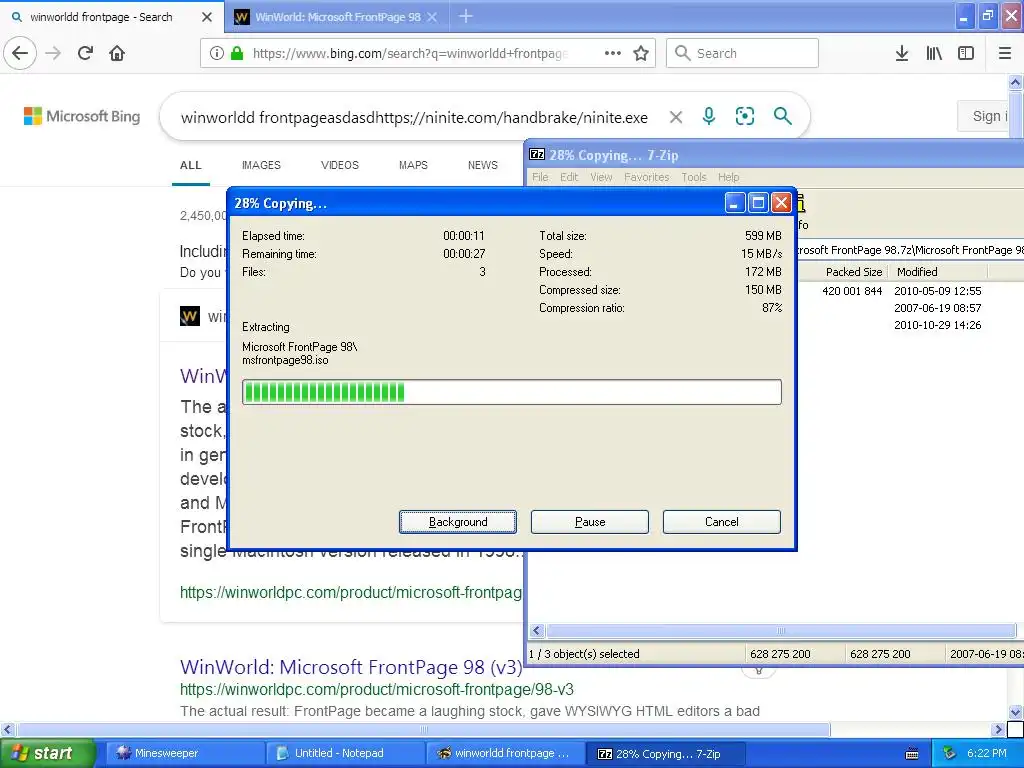Viewport: 1024px width, 768px height.
Task: Open the Windows start button
Action: point(47,753)
